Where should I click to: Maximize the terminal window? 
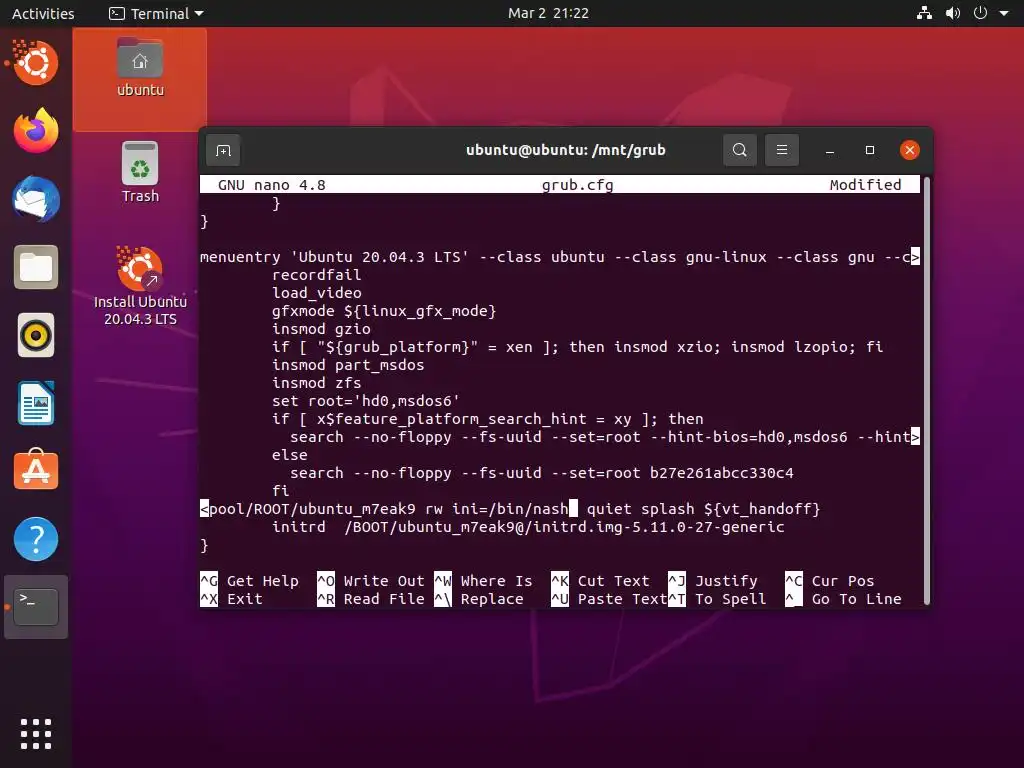[x=870, y=150]
